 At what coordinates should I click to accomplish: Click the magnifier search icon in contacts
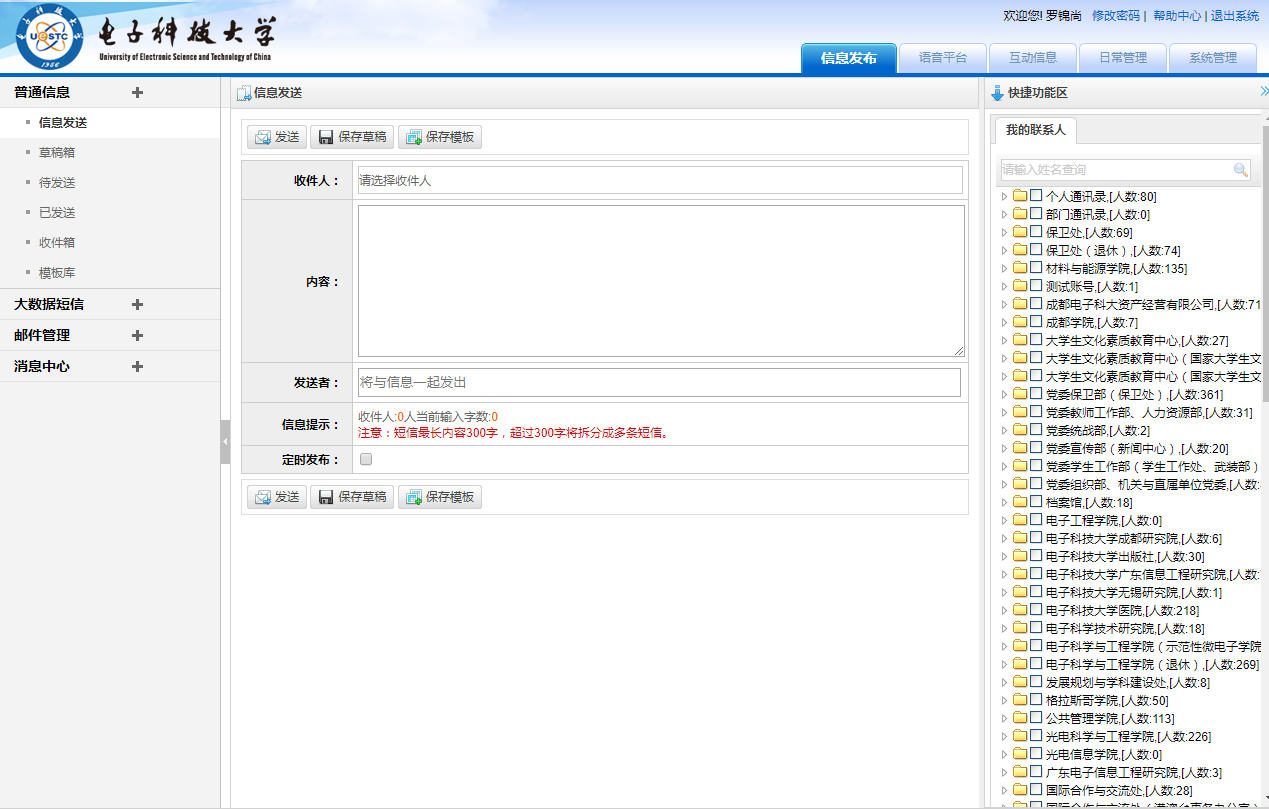(1240, 170)
